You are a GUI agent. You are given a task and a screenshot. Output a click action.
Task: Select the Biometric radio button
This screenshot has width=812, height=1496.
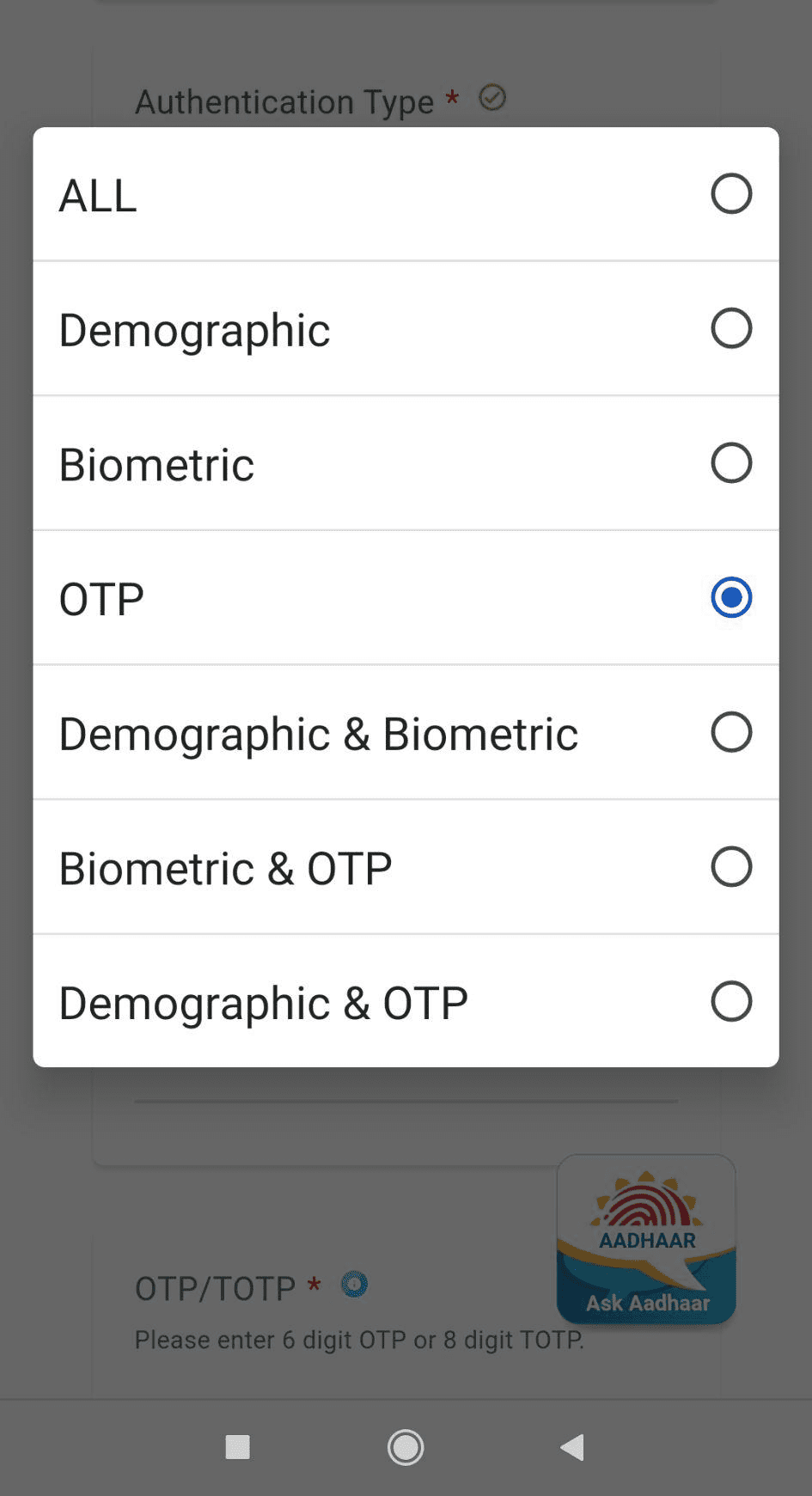pyautogui.click(x=731, y=463)
